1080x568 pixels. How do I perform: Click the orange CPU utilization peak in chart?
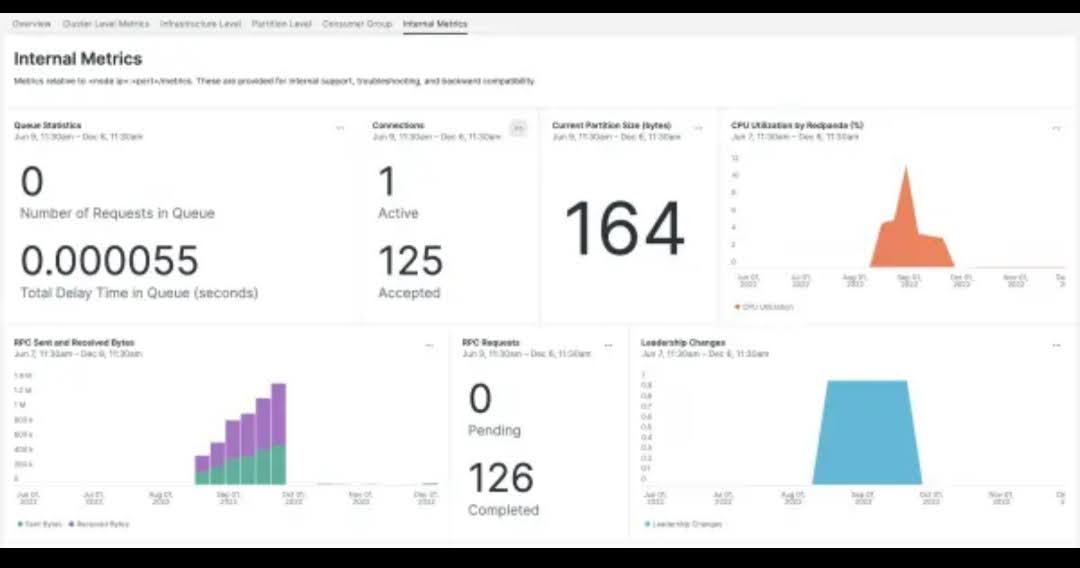pos(906,200)
